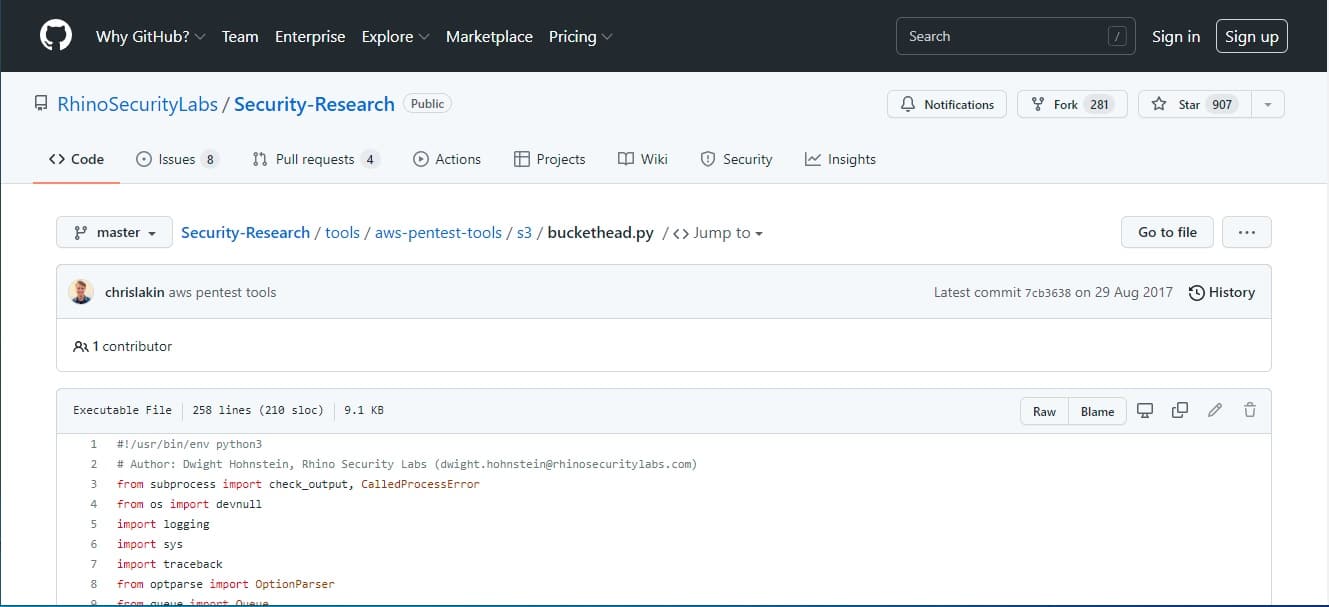Open chrislakin author link
This screenshot has height=607, width=1329.
pos(134,292)
